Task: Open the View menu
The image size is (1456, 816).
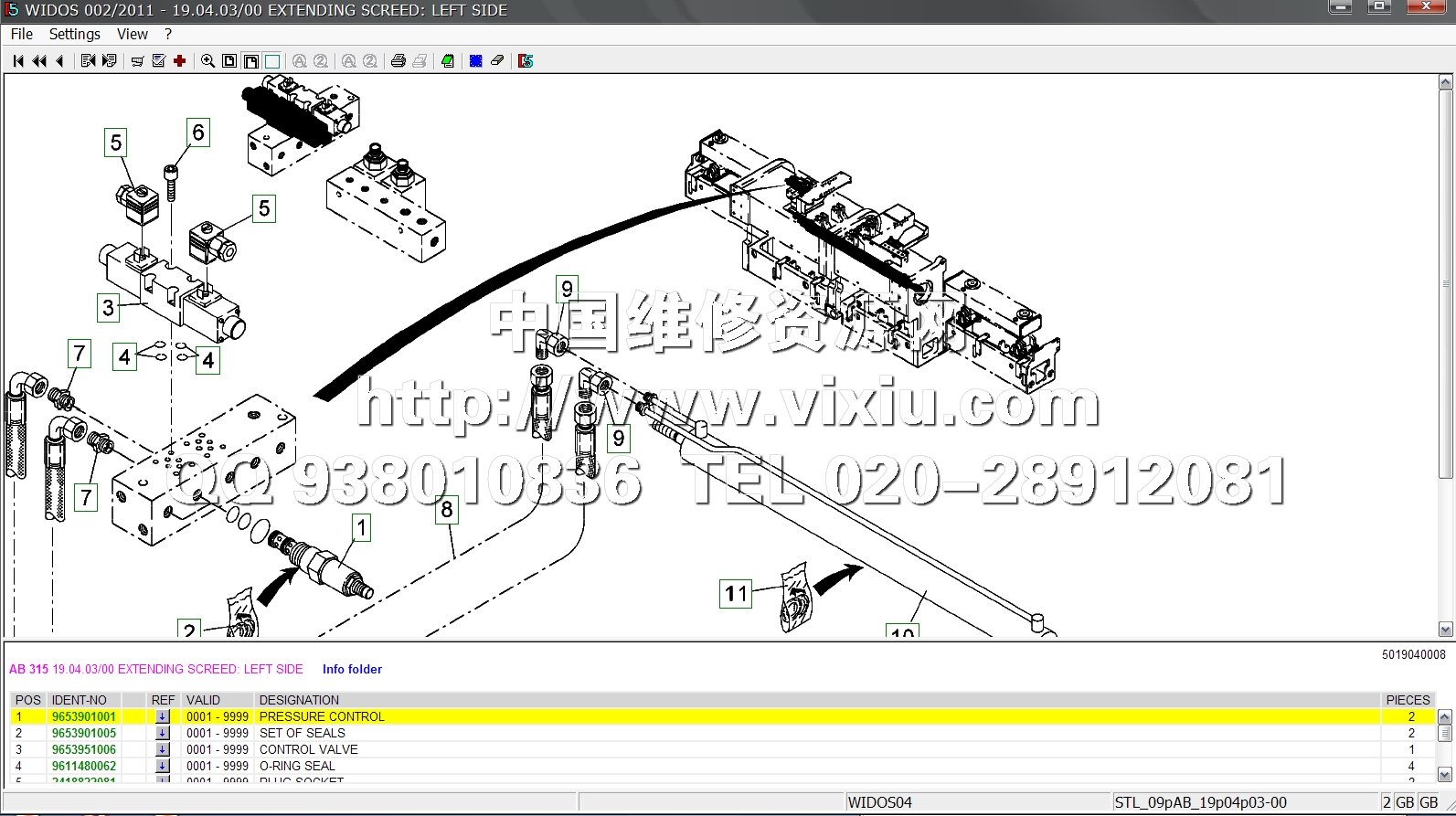Action: pyautogui.click(x=132, y=34)
